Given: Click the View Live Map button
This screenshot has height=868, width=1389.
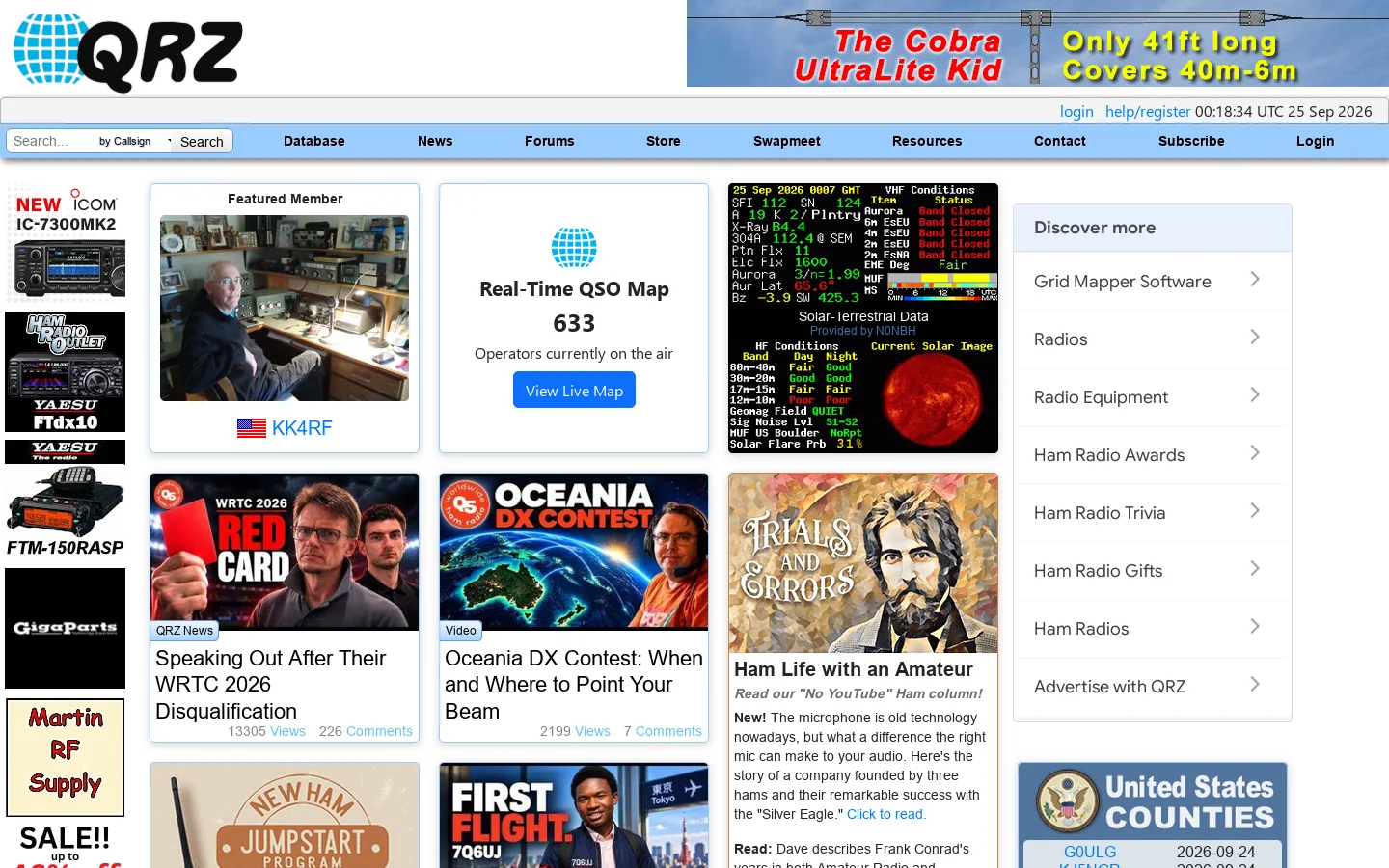Looking at the screenshot, I should [x=574, y=391].
